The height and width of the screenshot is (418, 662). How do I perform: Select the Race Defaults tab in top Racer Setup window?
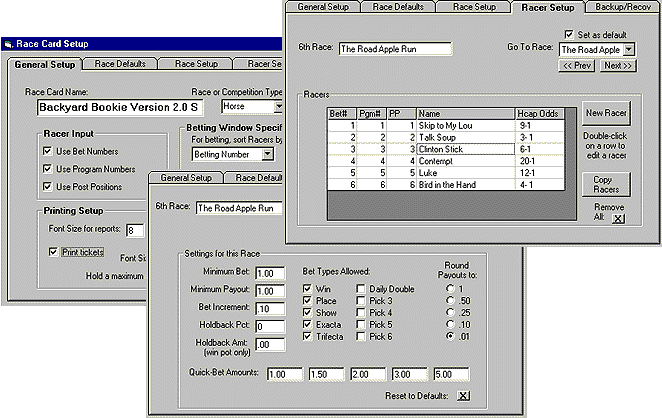tap(398, 7)
